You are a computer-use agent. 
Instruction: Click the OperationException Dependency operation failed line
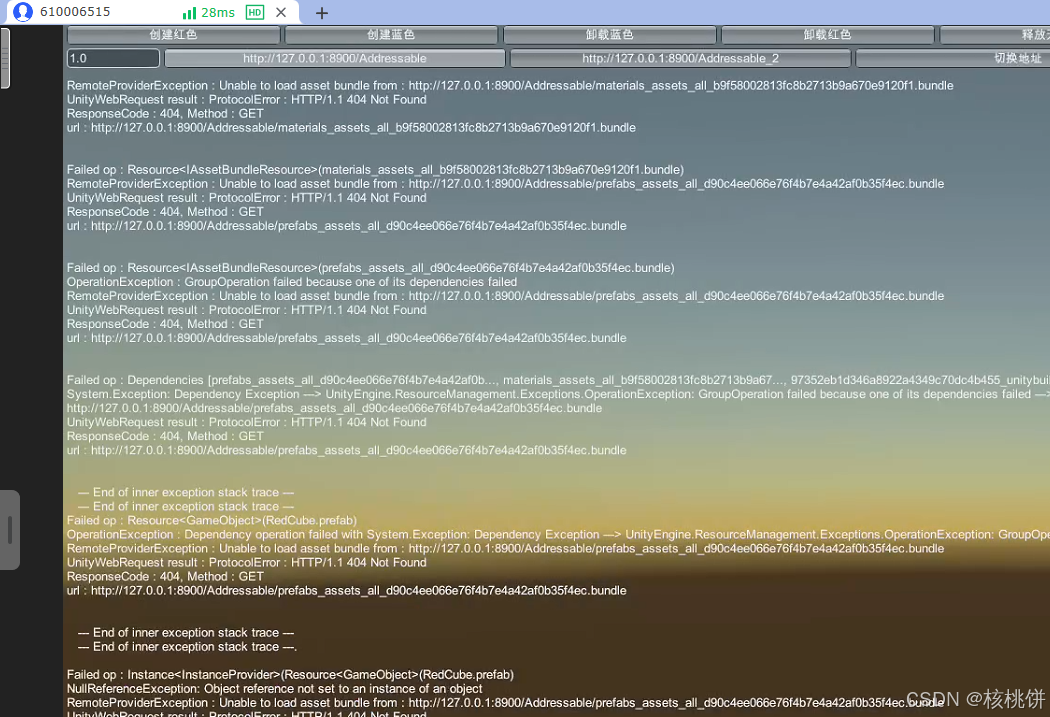(558, 535)
